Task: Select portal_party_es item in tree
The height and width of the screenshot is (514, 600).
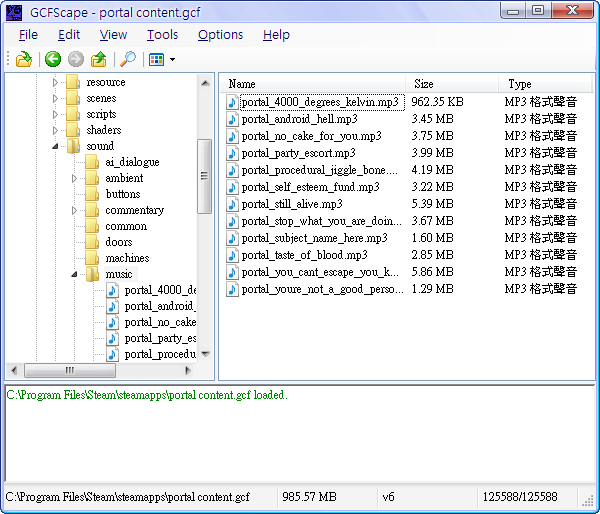Action: pos(160,338)
